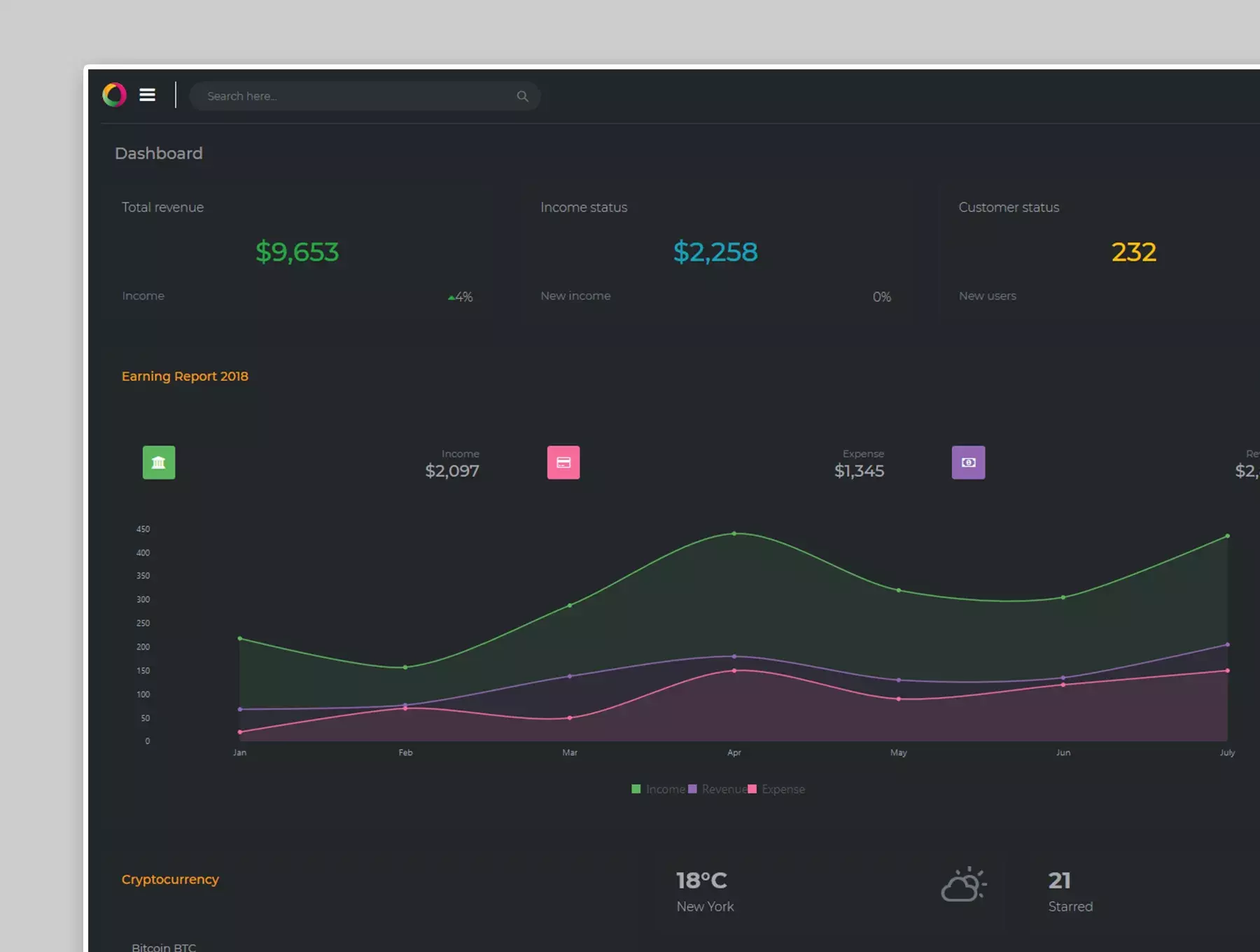Click the search magnifier icon
Screen dimensions: 1260x952
522,96
